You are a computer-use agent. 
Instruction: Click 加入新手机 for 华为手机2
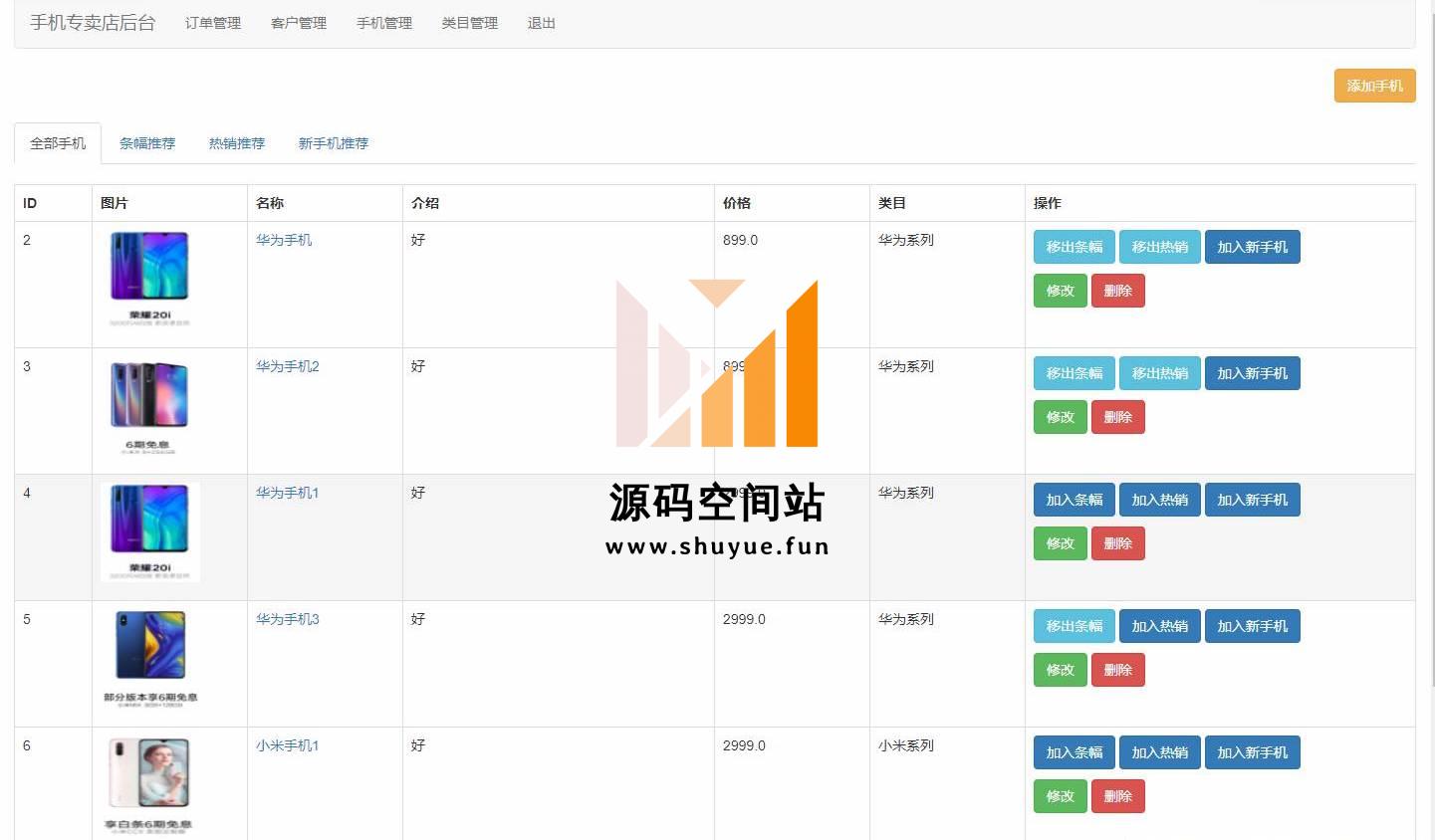1252,373
